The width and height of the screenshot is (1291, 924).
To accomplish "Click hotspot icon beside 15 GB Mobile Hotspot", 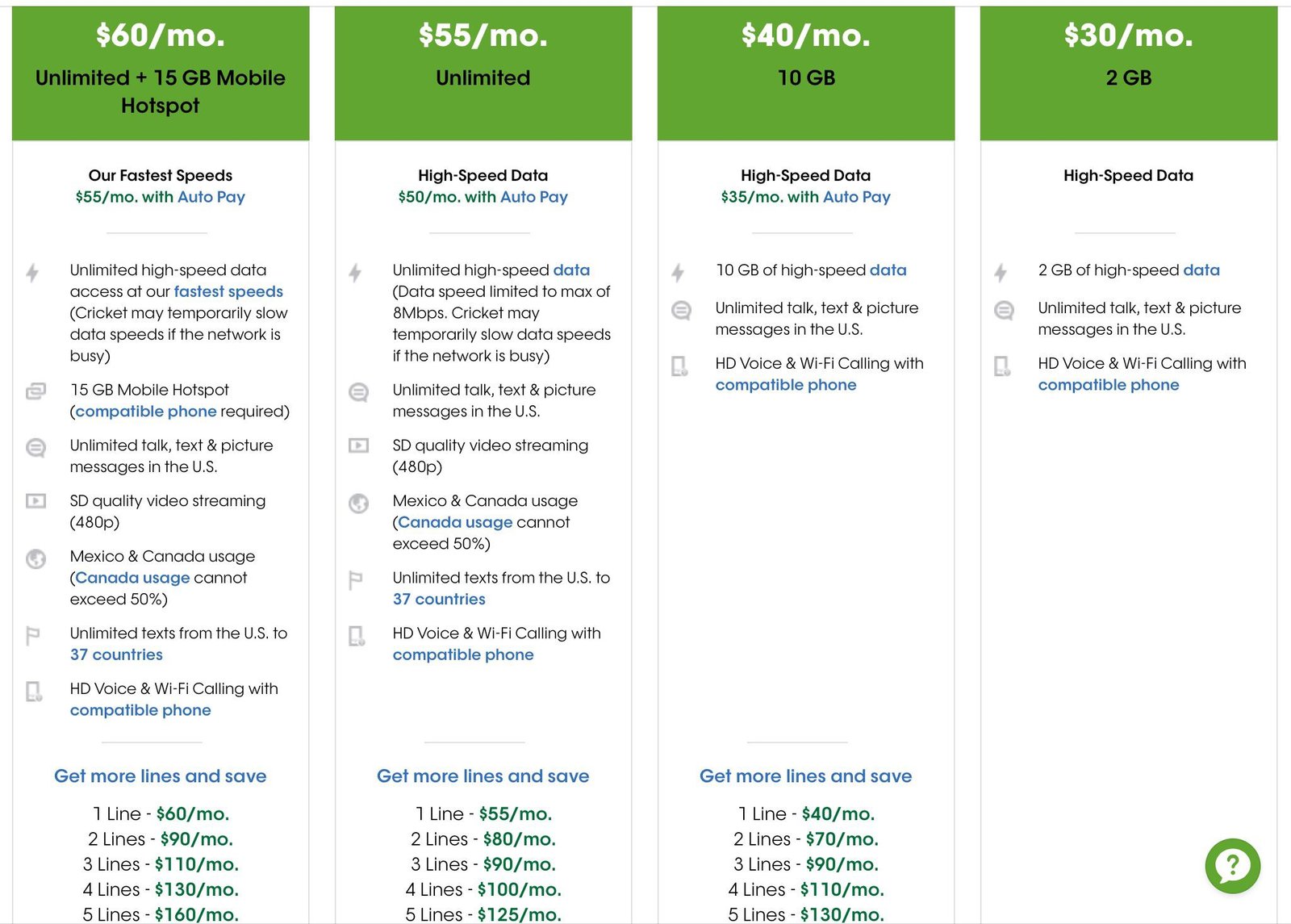I will 36,391.
